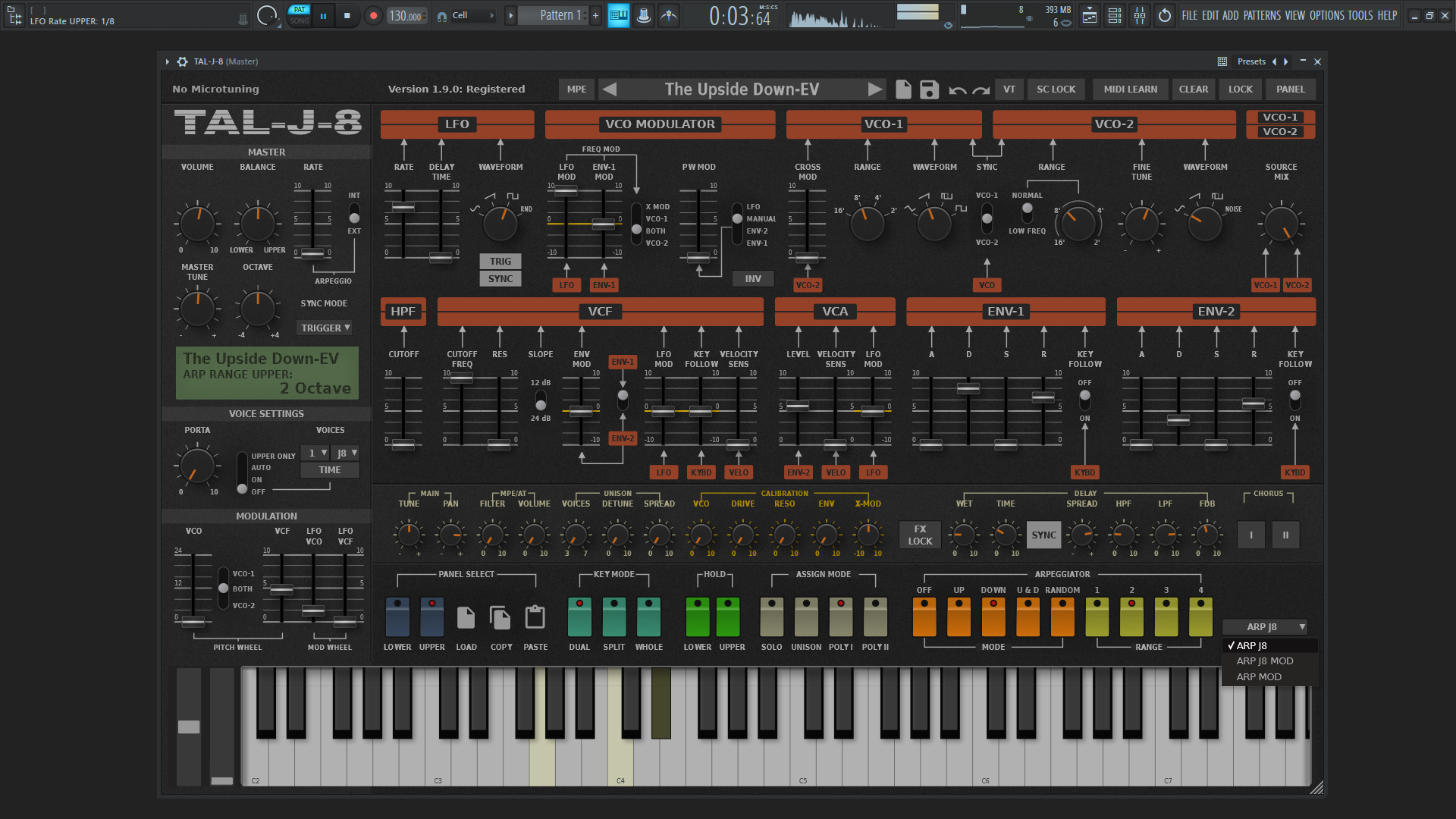Click the panel Paste clipboard icon
Viewport: 1456px width, 819px height.
(535, 618)
